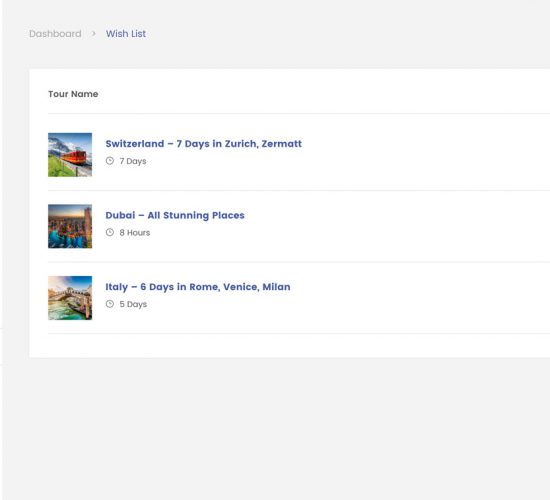Click empty area below the wish list card
550x500 pixels.
pyautogui.click(x=275, y=428)
